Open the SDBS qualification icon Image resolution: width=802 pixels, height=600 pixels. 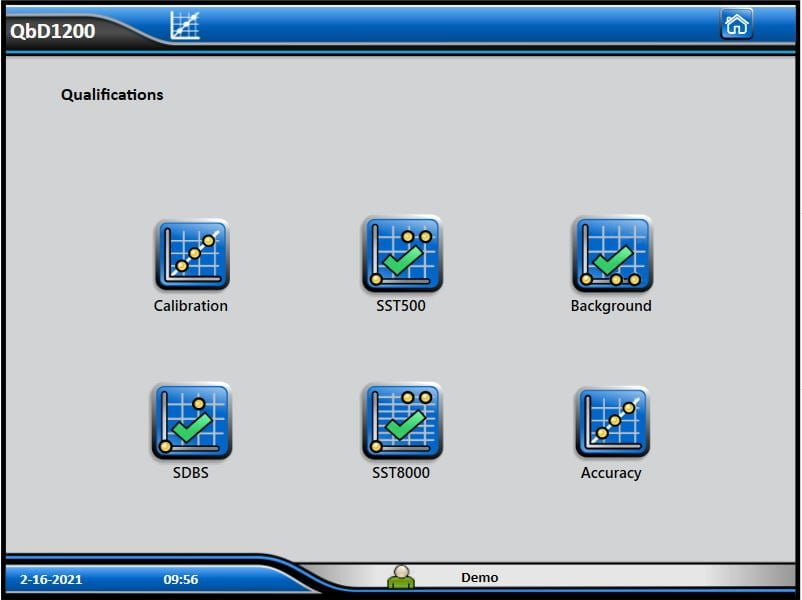191,422
